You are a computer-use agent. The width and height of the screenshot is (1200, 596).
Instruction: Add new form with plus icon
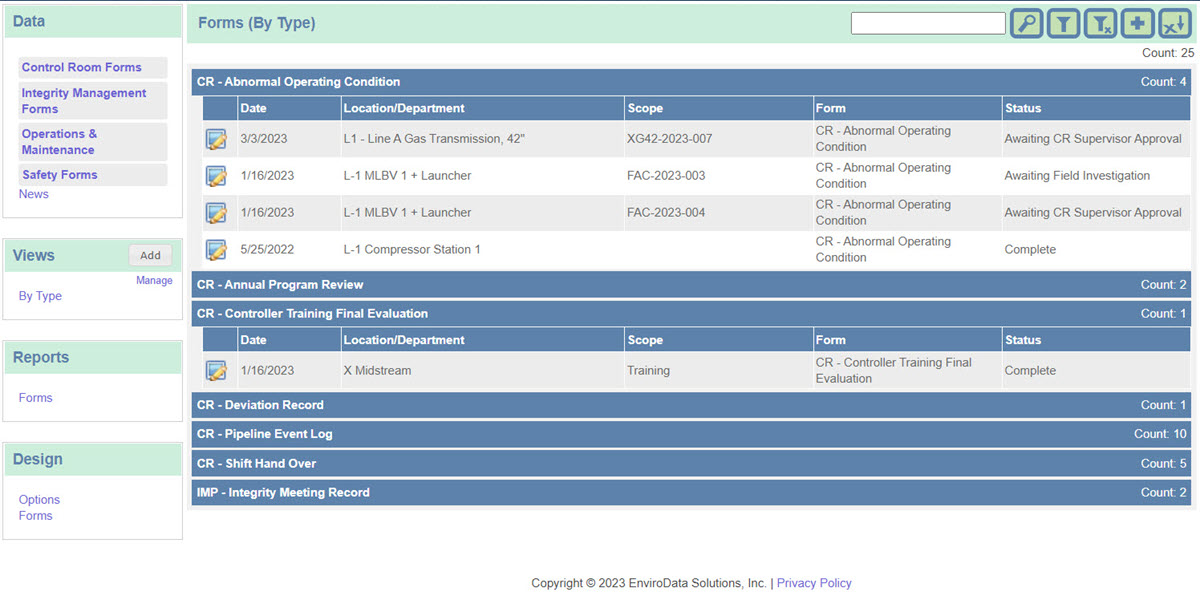pos(1137,23)
